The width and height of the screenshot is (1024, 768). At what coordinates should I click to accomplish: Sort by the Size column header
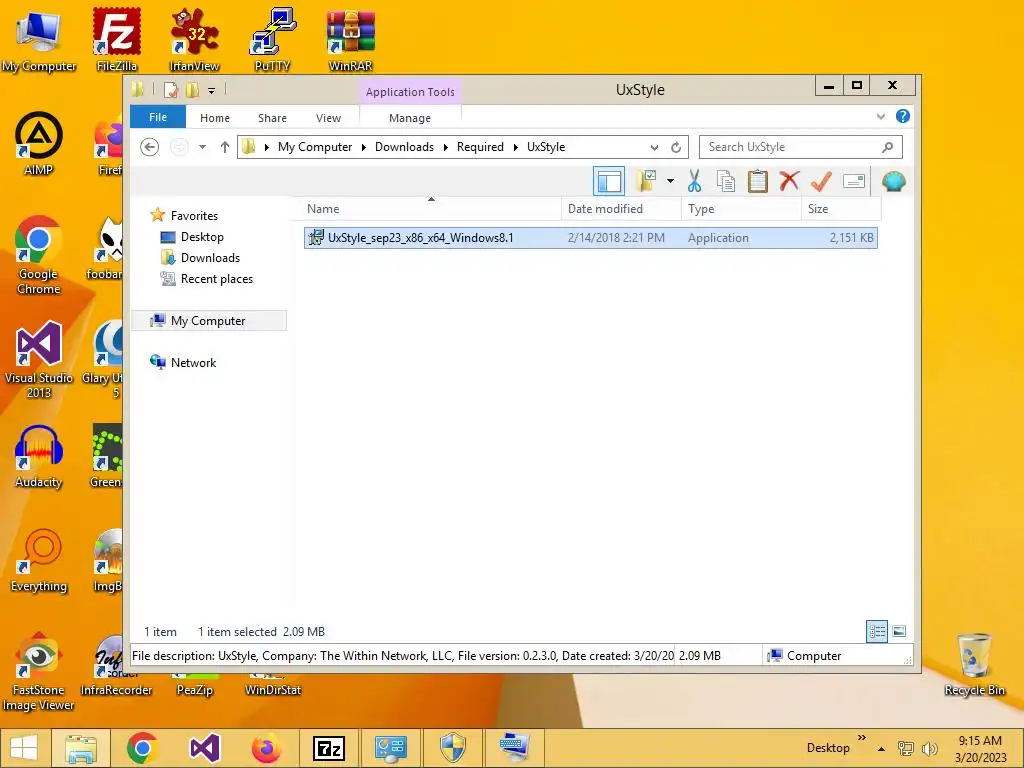pyautogui.click(x=841, y=209)
